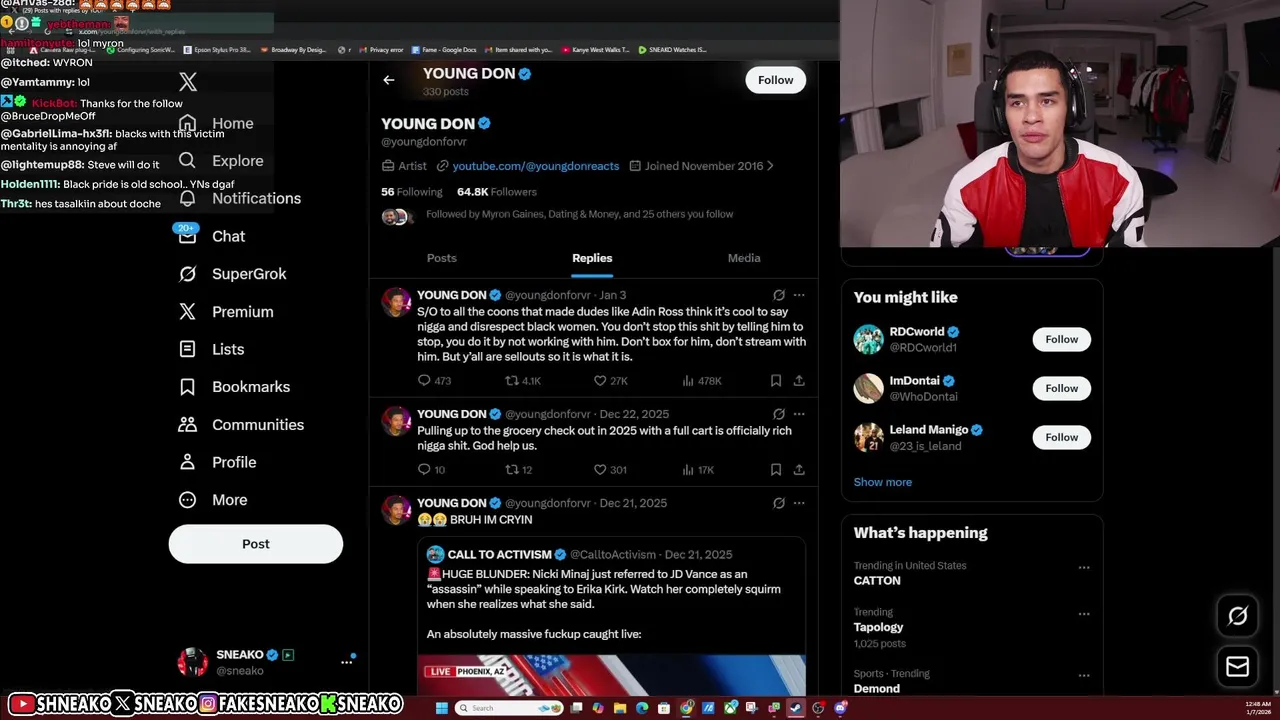Open floating messages envelope icon

click(x=1237, y=667)
